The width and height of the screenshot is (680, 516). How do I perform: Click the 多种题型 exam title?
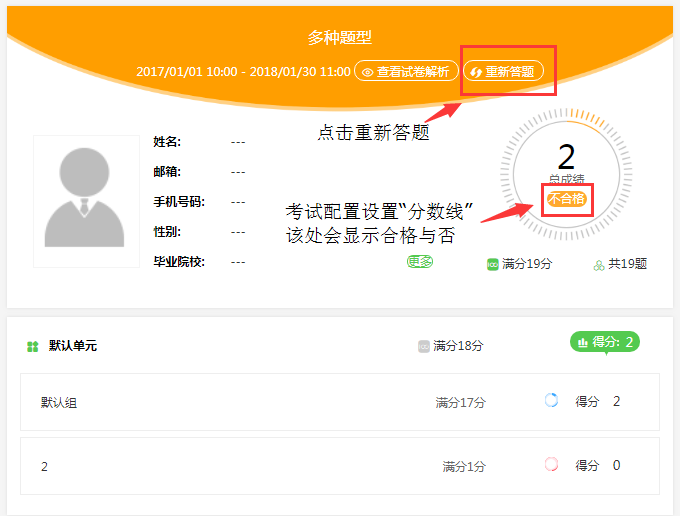coord(340,38)
